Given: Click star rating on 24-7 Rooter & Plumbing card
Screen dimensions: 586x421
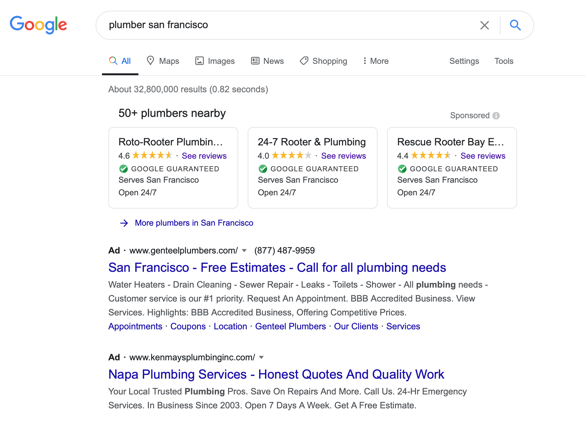Looking at the screenshot, I should click(x=292, y=155).
